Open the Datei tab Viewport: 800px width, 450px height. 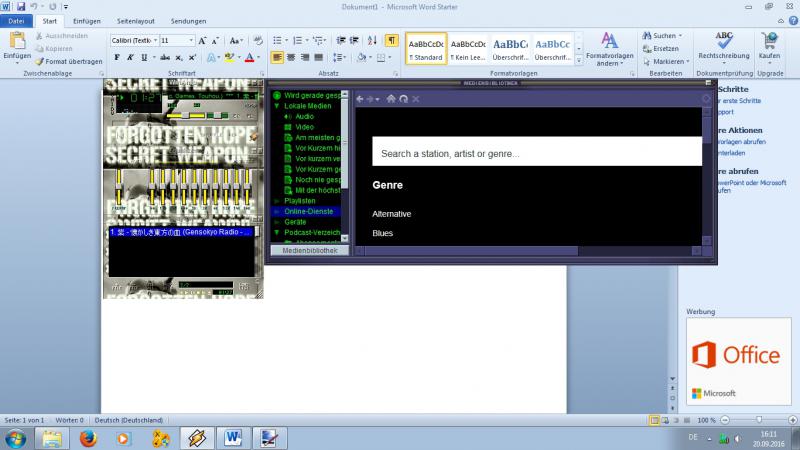pos(16,21)
